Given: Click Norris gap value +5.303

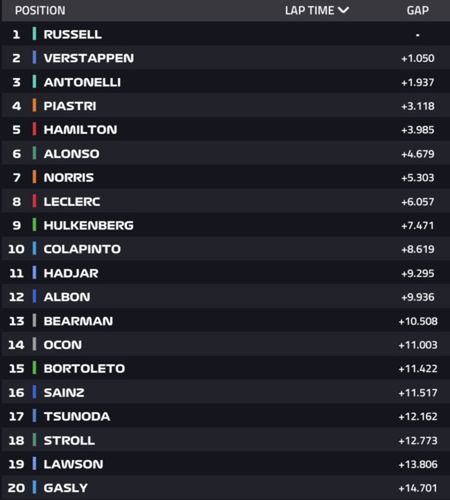Looking at the screenshot, I should coord(418,178).
